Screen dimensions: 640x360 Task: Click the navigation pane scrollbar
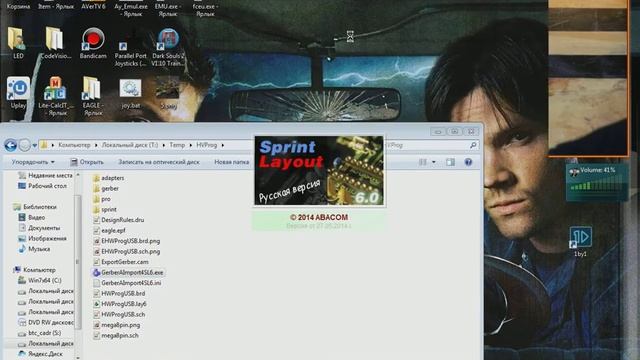tap(77, 261)
